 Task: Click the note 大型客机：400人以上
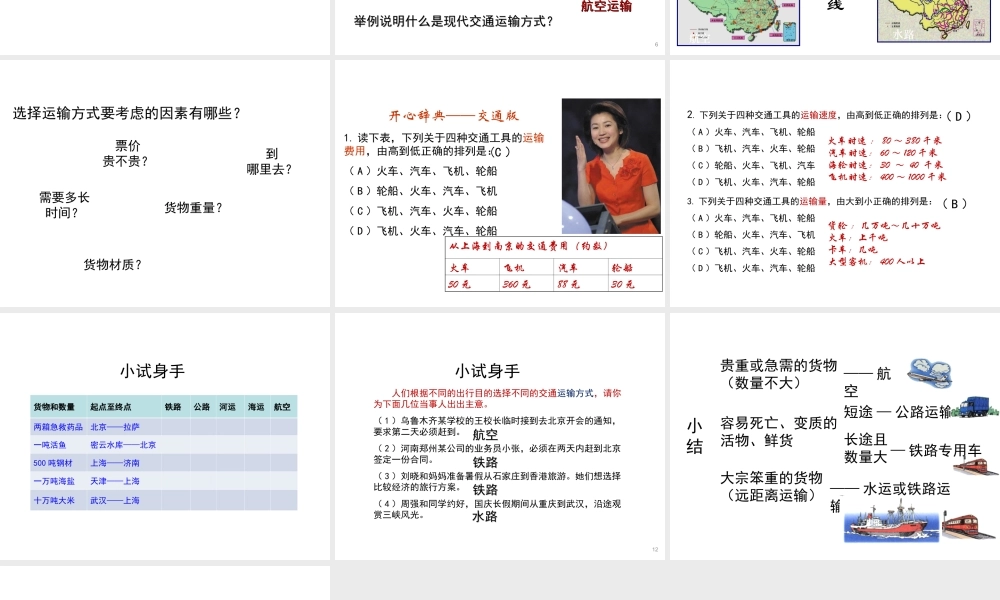[877, 261]
